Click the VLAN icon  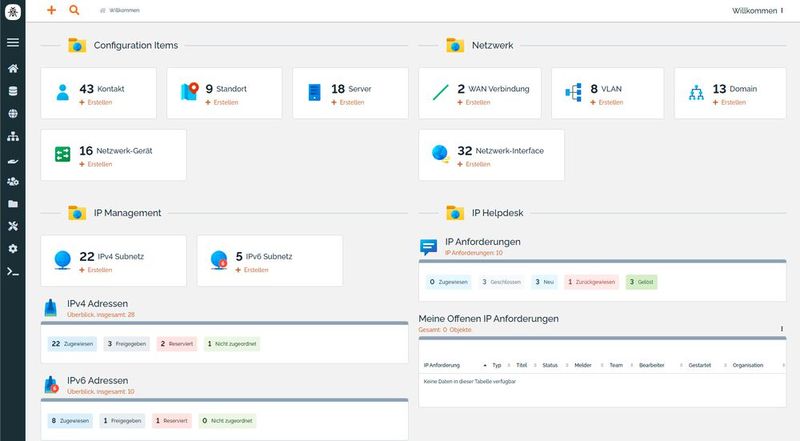573,92
